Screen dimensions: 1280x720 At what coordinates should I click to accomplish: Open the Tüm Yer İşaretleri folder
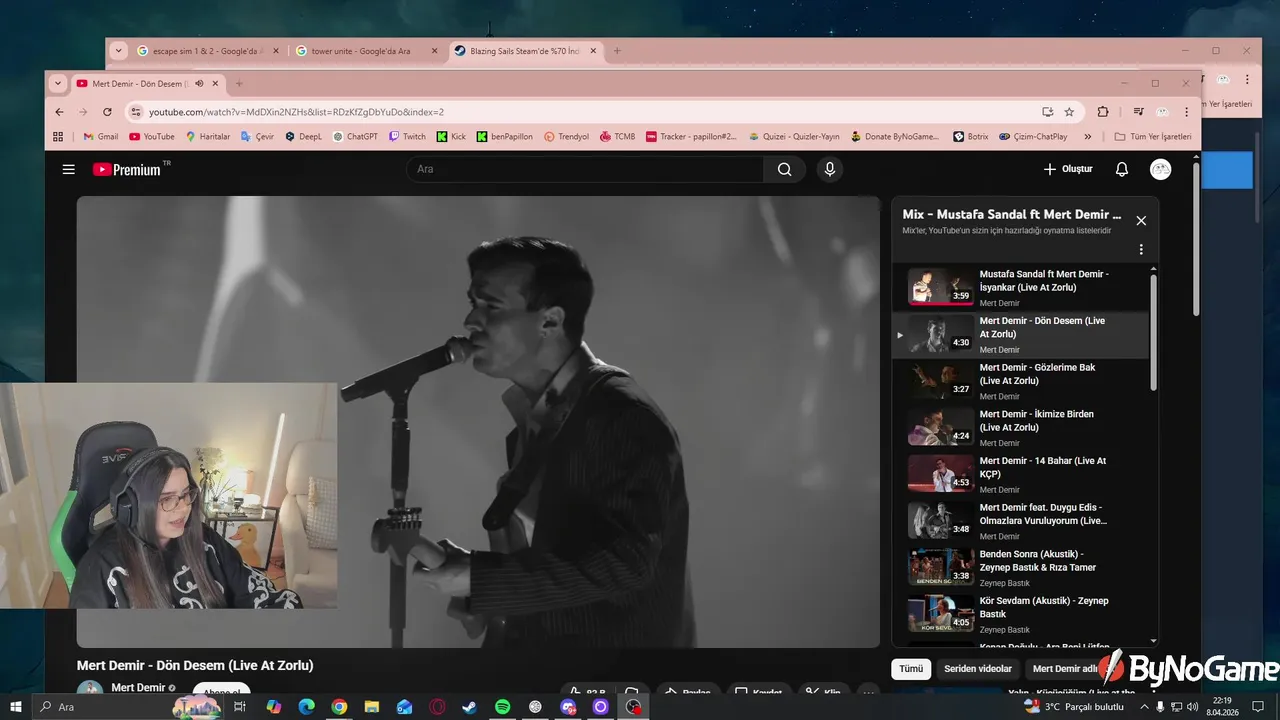click(1153, 137)
